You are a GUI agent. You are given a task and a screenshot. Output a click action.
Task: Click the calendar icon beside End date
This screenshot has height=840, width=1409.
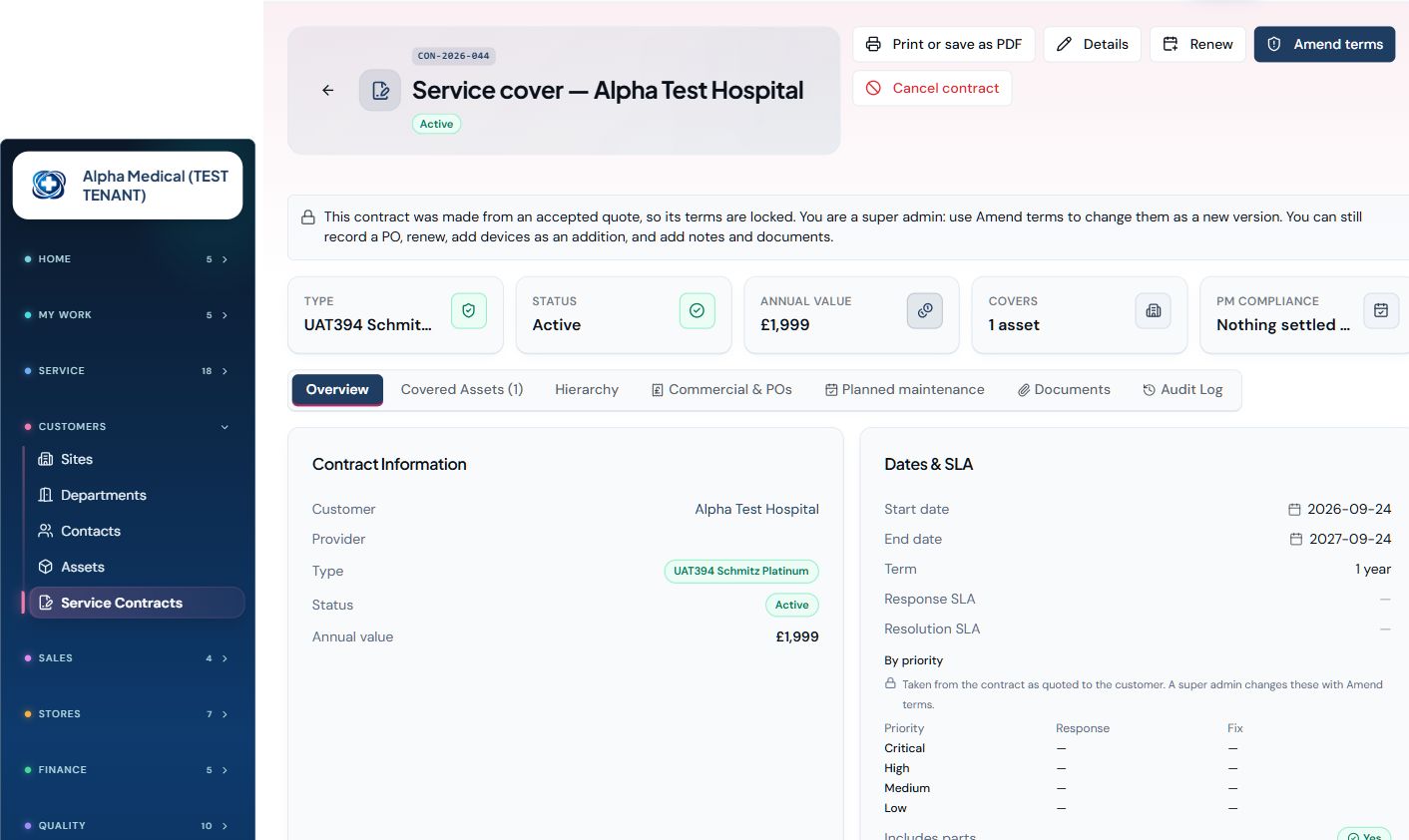point(1296,539)
